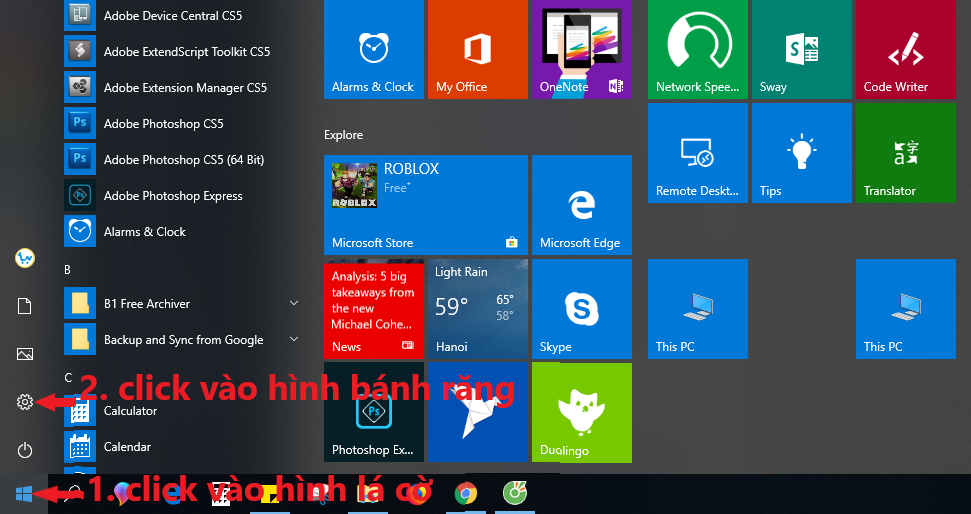Open the Skype tile
971x514 pixels.
pyautogui.click(x=582, y=309)
